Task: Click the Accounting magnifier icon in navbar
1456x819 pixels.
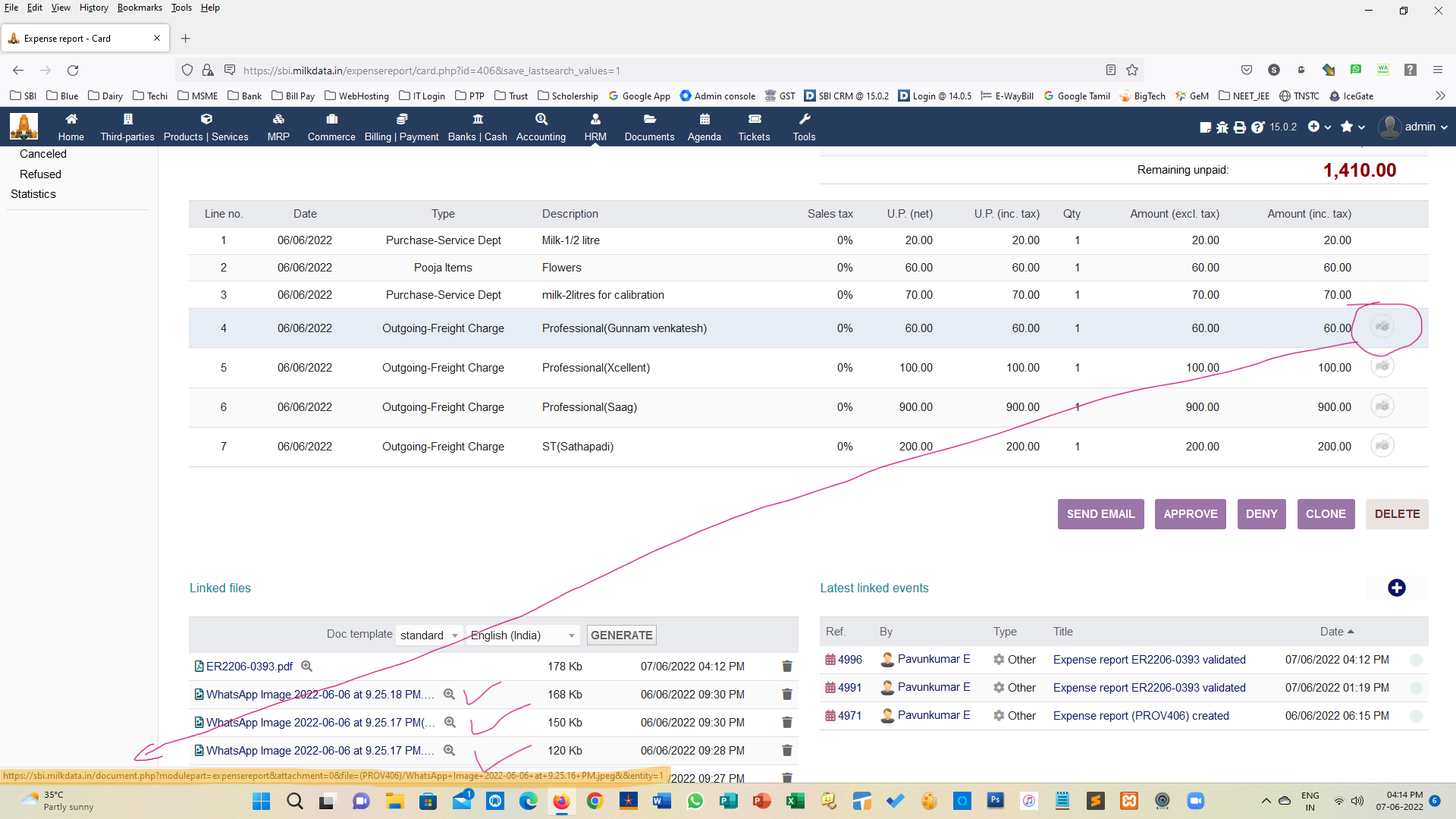Action: pyautogui.click(x=541, y=119)
